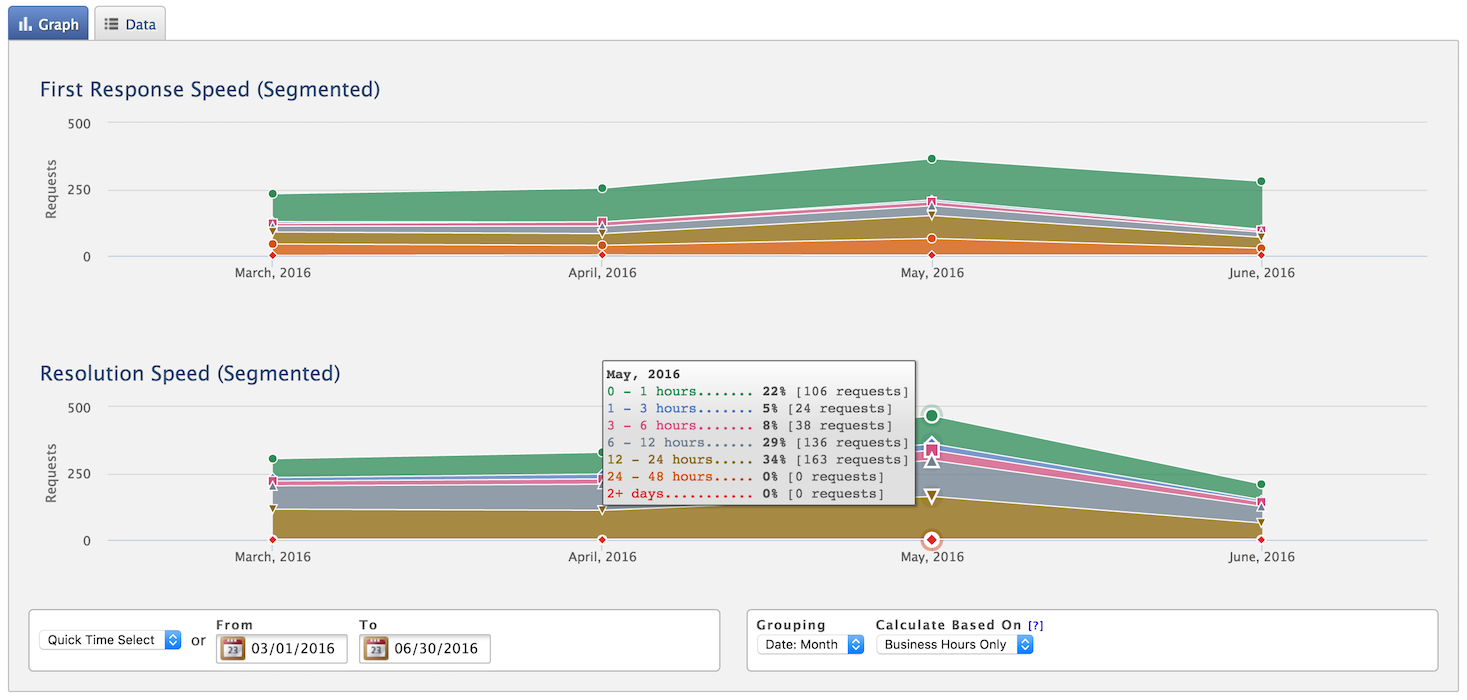Viewport: 1467px width, 700px height.
Task: Switch to the Graph tab
Action: pyautogui.click(x=48, y=24)
